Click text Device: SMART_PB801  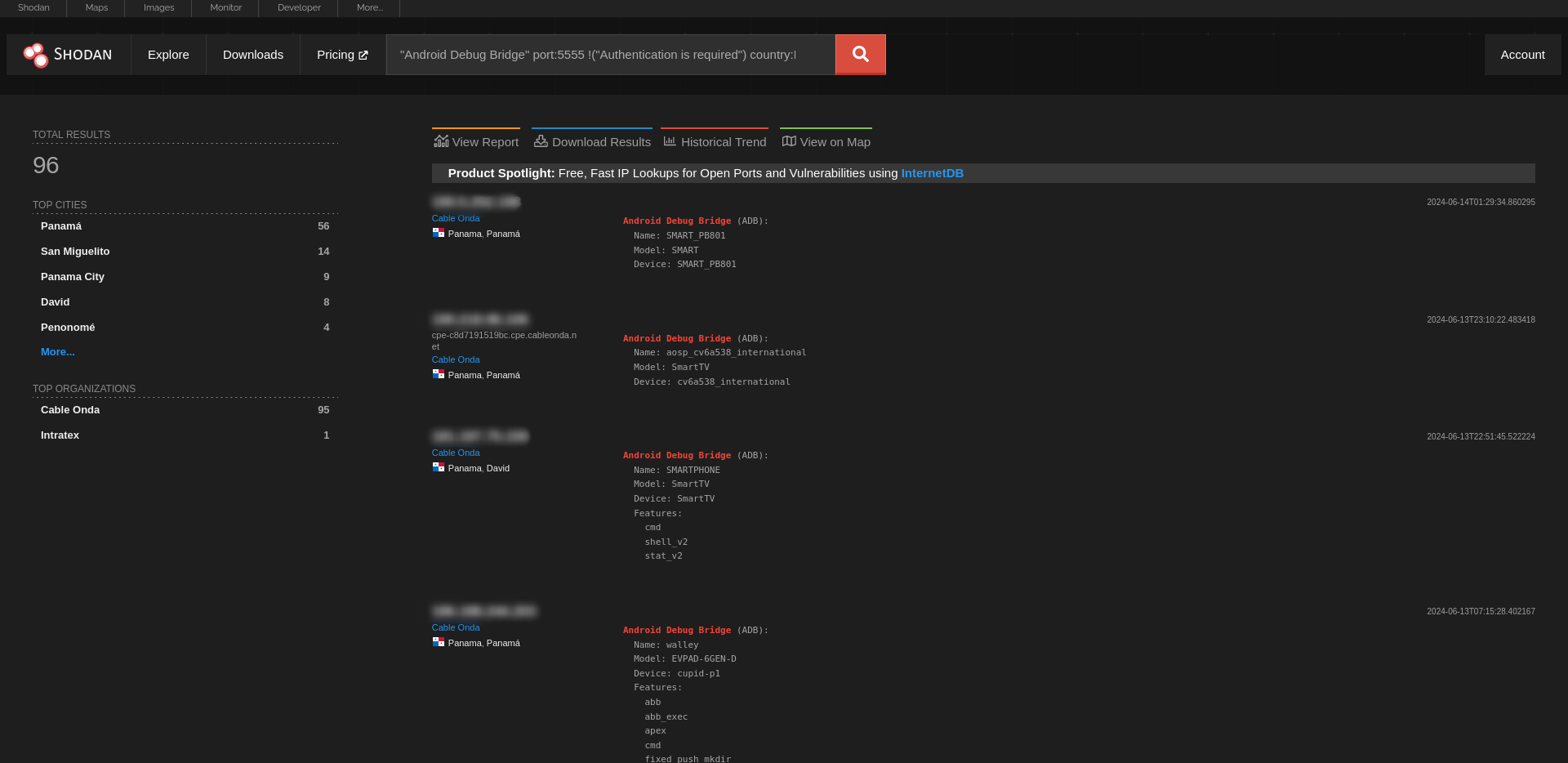[685, 265]
